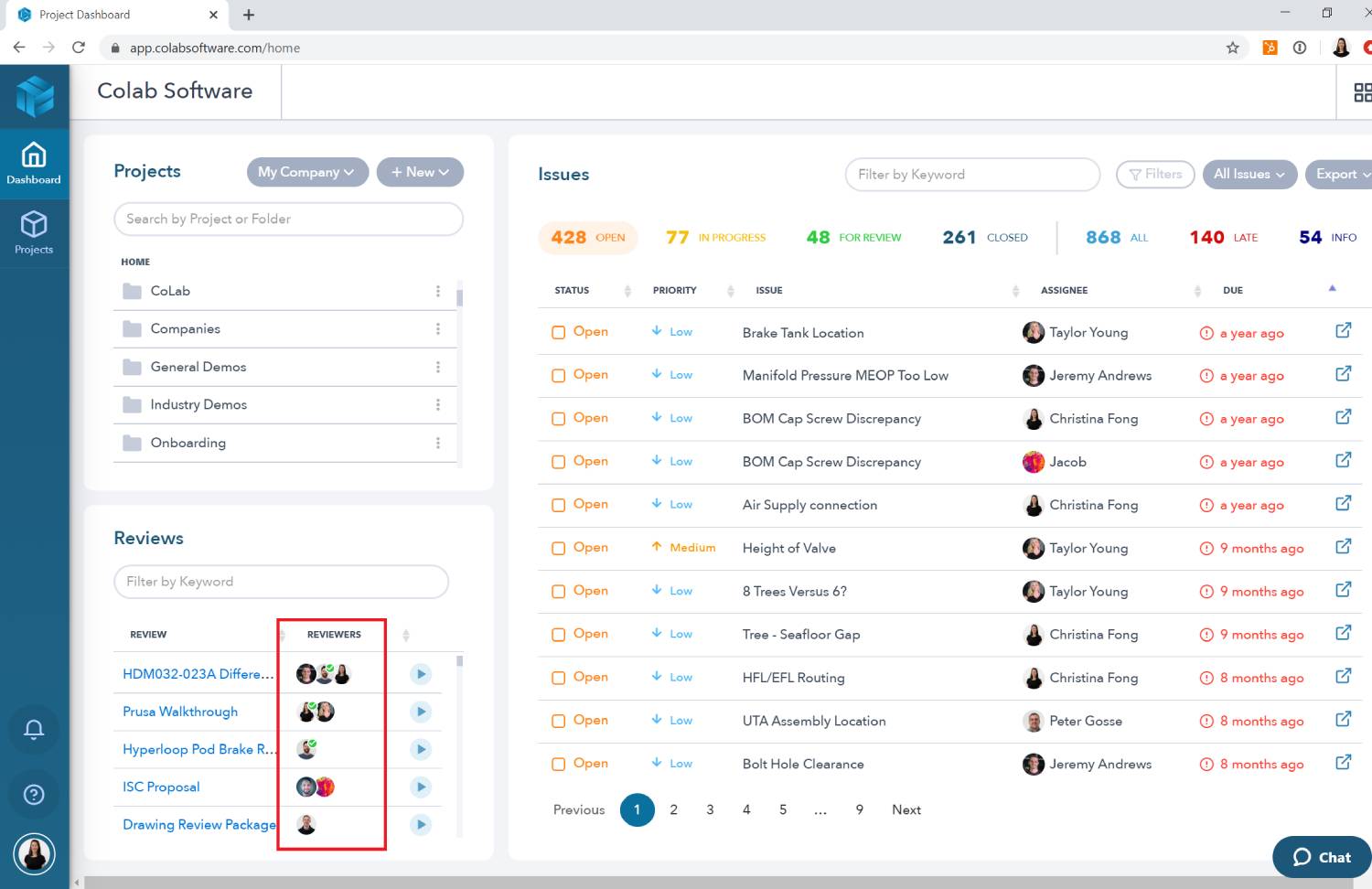Filter issues by 77 In Progress
This screenshot has width=1372, height=889.
(x=715, y=238)
